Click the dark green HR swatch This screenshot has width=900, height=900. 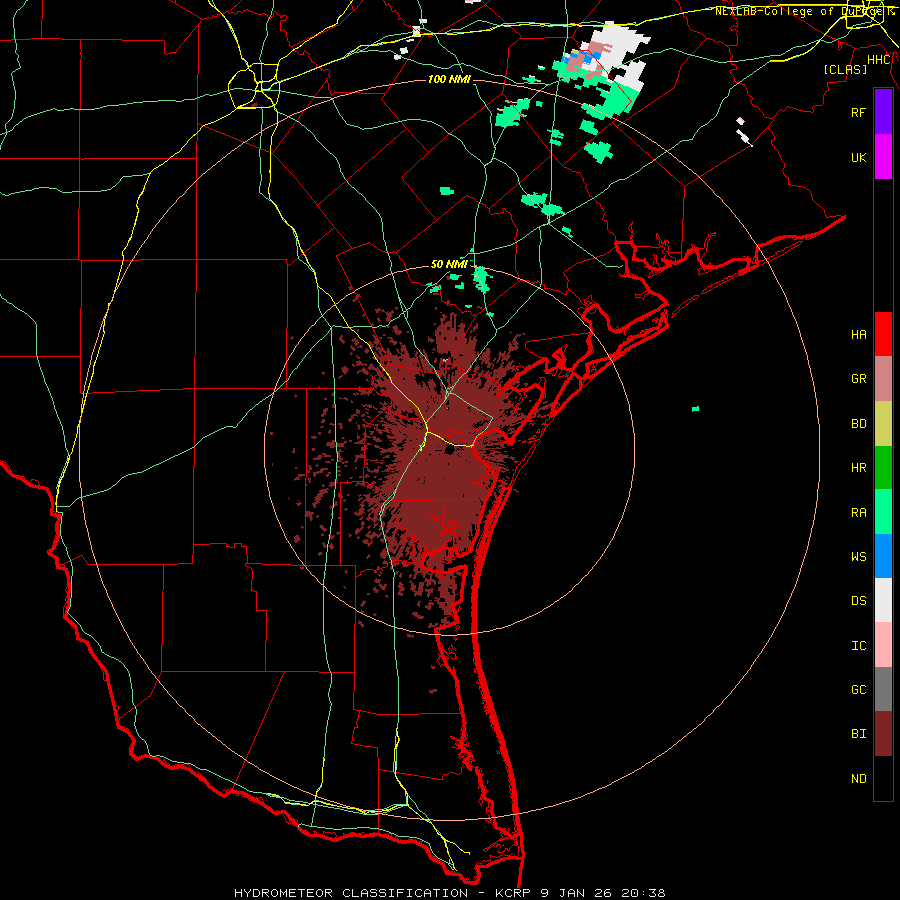[883, 468]
